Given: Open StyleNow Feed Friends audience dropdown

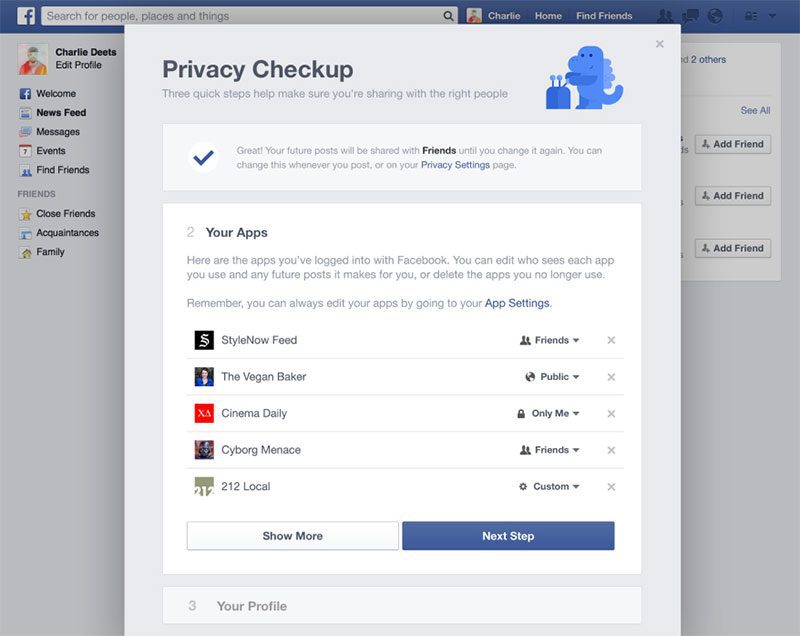Looking at the screenshot, I should click(550, 340).
